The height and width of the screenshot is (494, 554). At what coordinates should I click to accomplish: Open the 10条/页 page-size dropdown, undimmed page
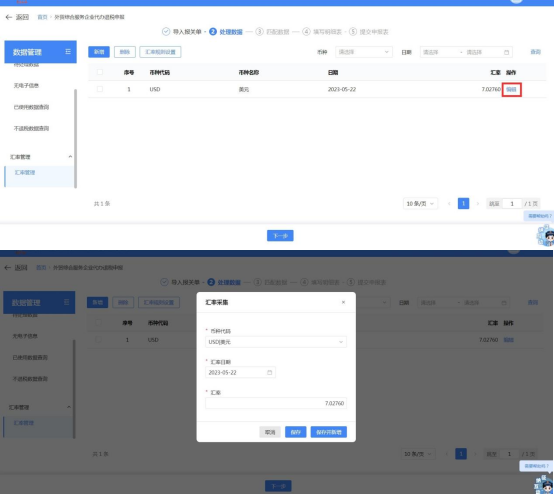pos(420,204)
